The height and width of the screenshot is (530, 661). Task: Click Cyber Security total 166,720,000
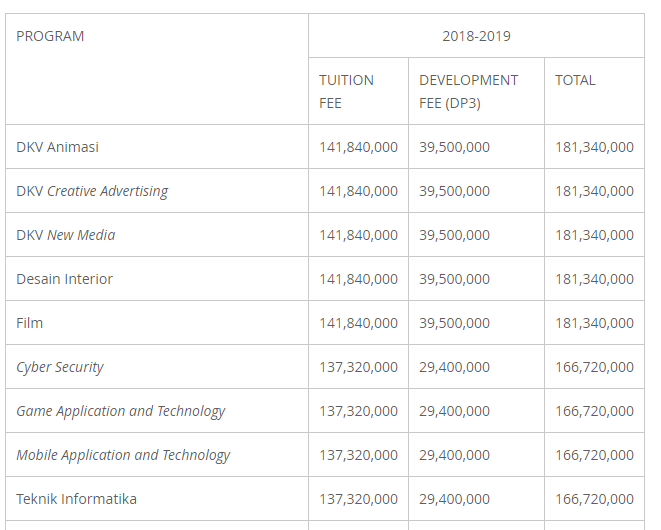594,367
